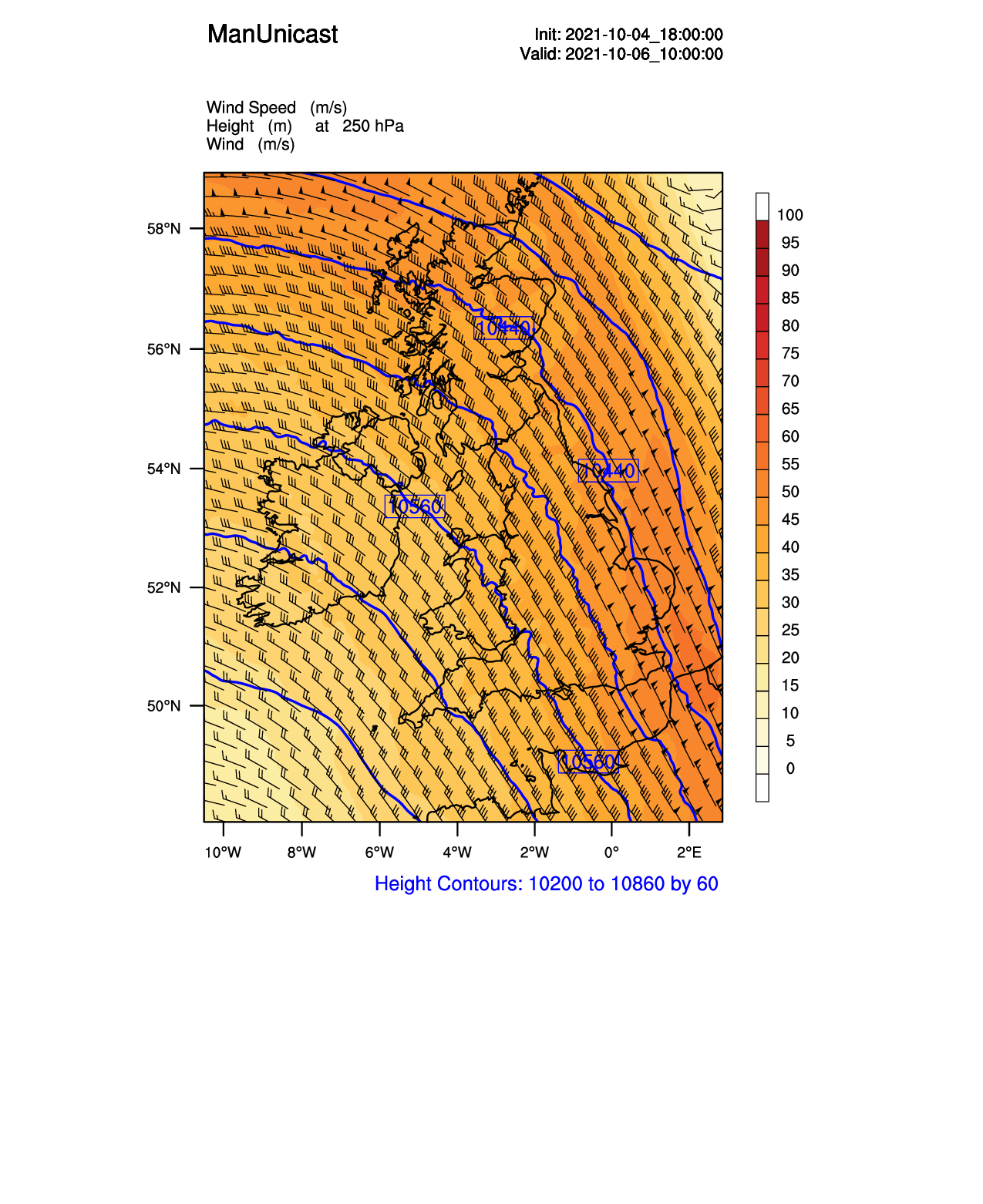Click the 2°W longitude label

coord(534,853)
